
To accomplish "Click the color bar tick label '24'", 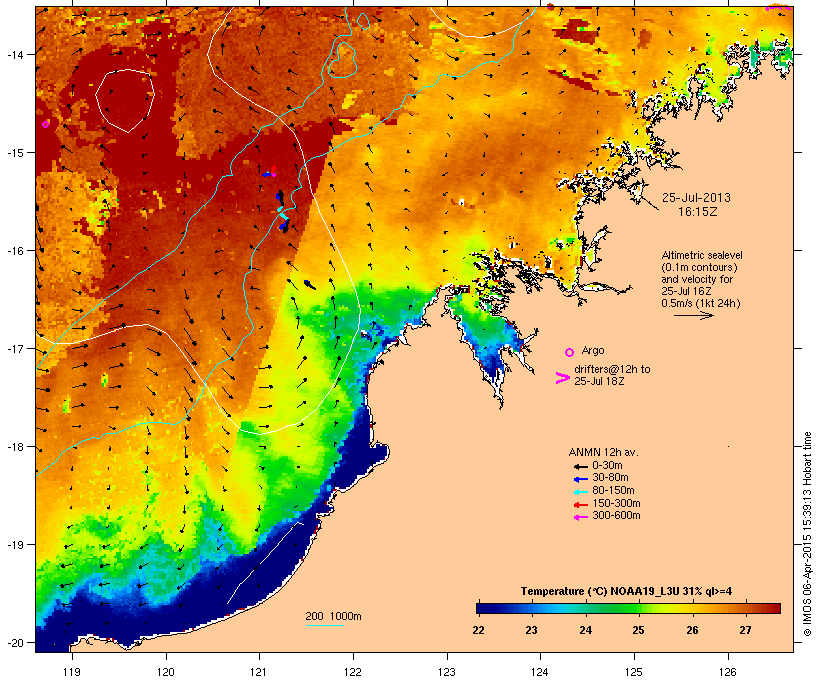I will pos(586,630).
